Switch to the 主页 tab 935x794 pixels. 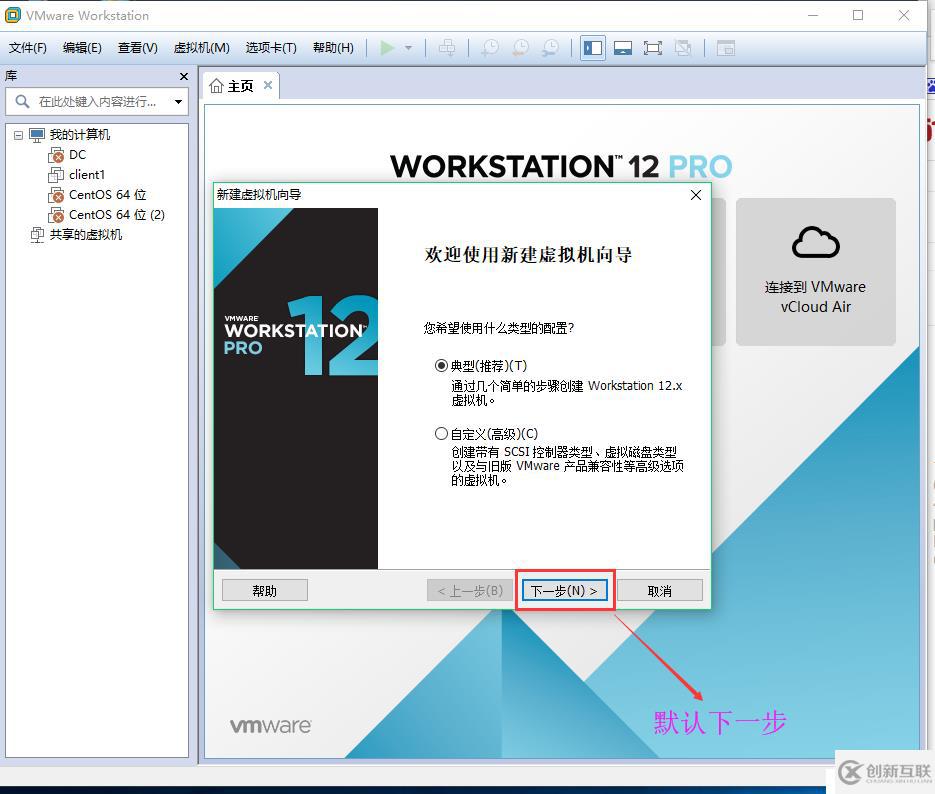pyautogui.click(x=240, y=86)
